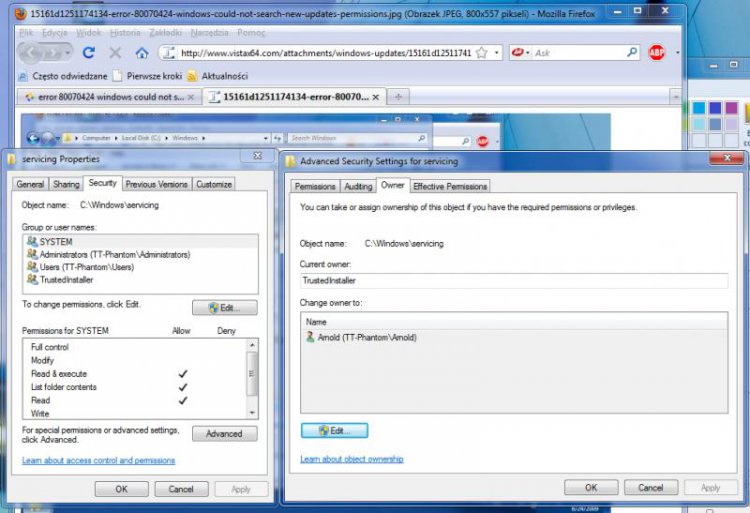750x513 pixels.
Task: Switch to the Auditing tab
Action: click(358, 186)
